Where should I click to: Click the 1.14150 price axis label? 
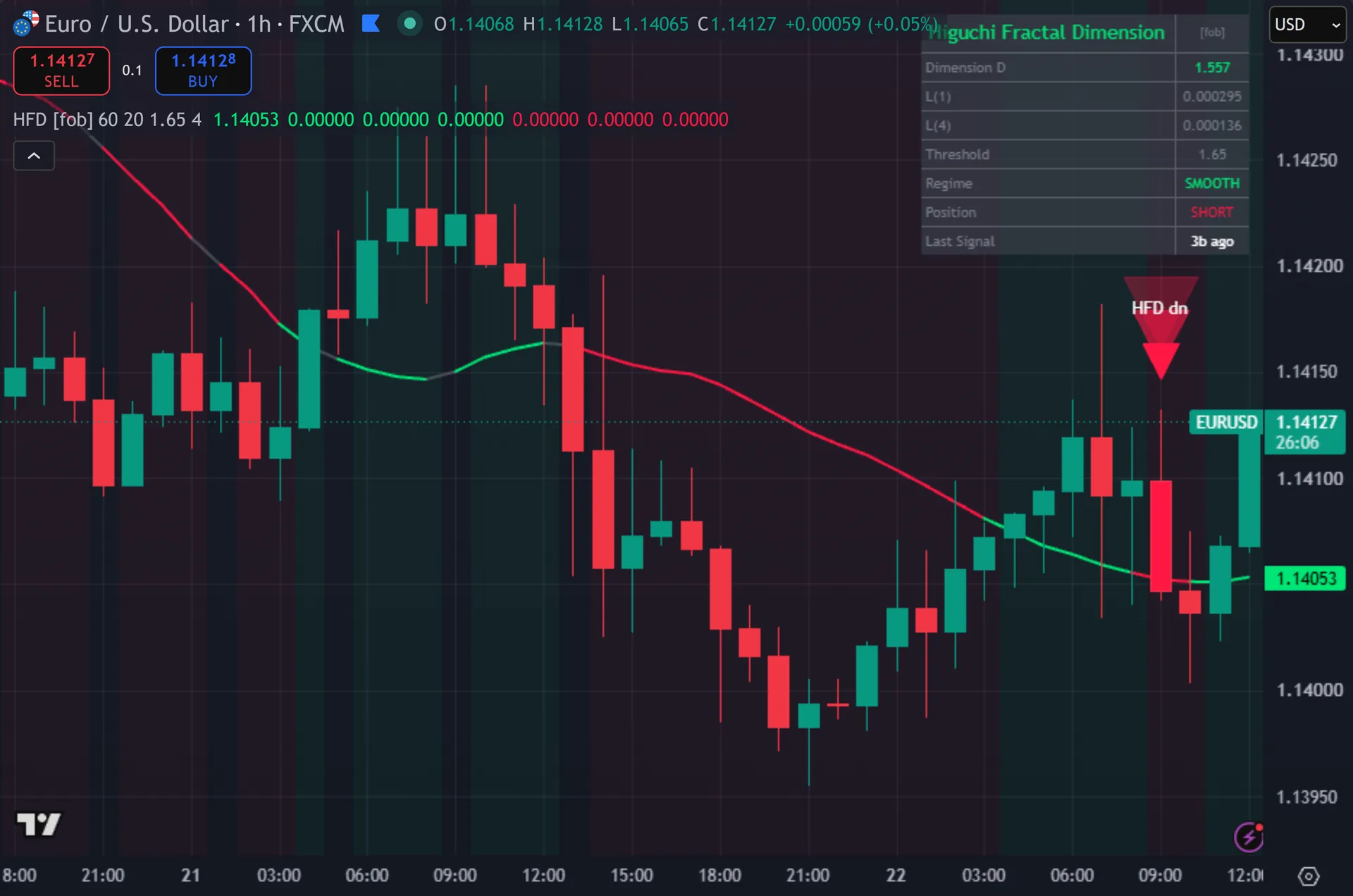[1306, 372]
